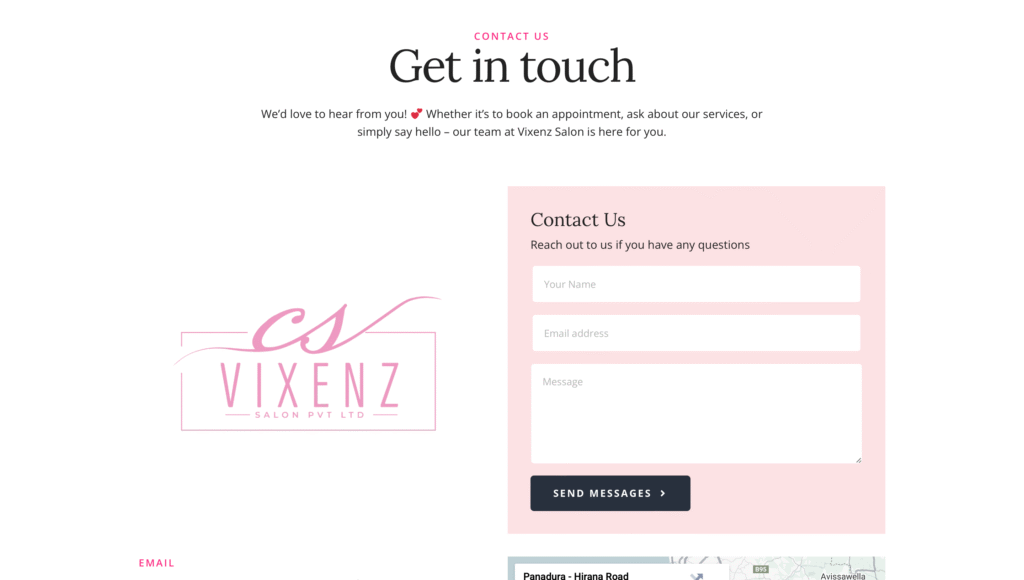
Task: Click Avissawella label on the map
Action: click(842, 576)
